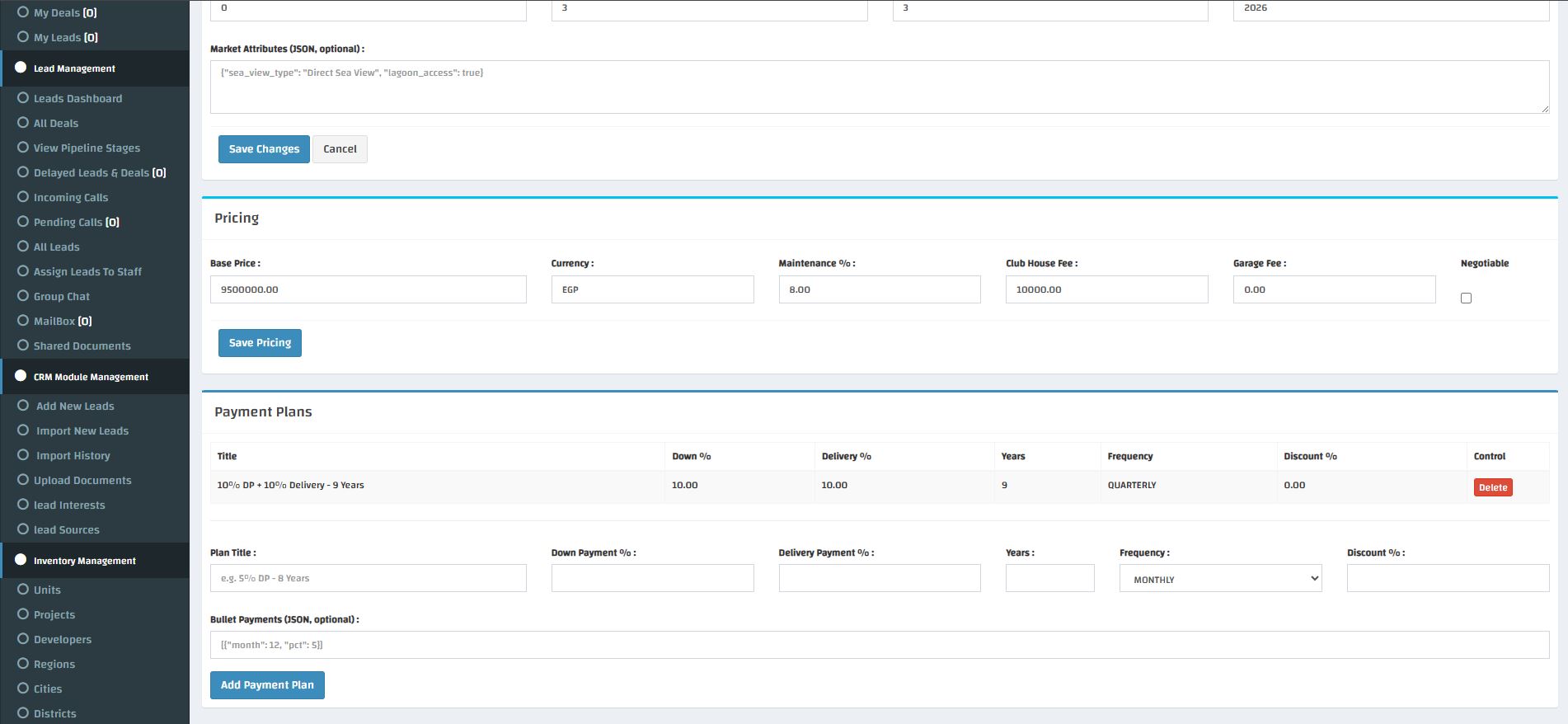
Task: Click the circle icon beside All Leads
Action: (23, 246)
